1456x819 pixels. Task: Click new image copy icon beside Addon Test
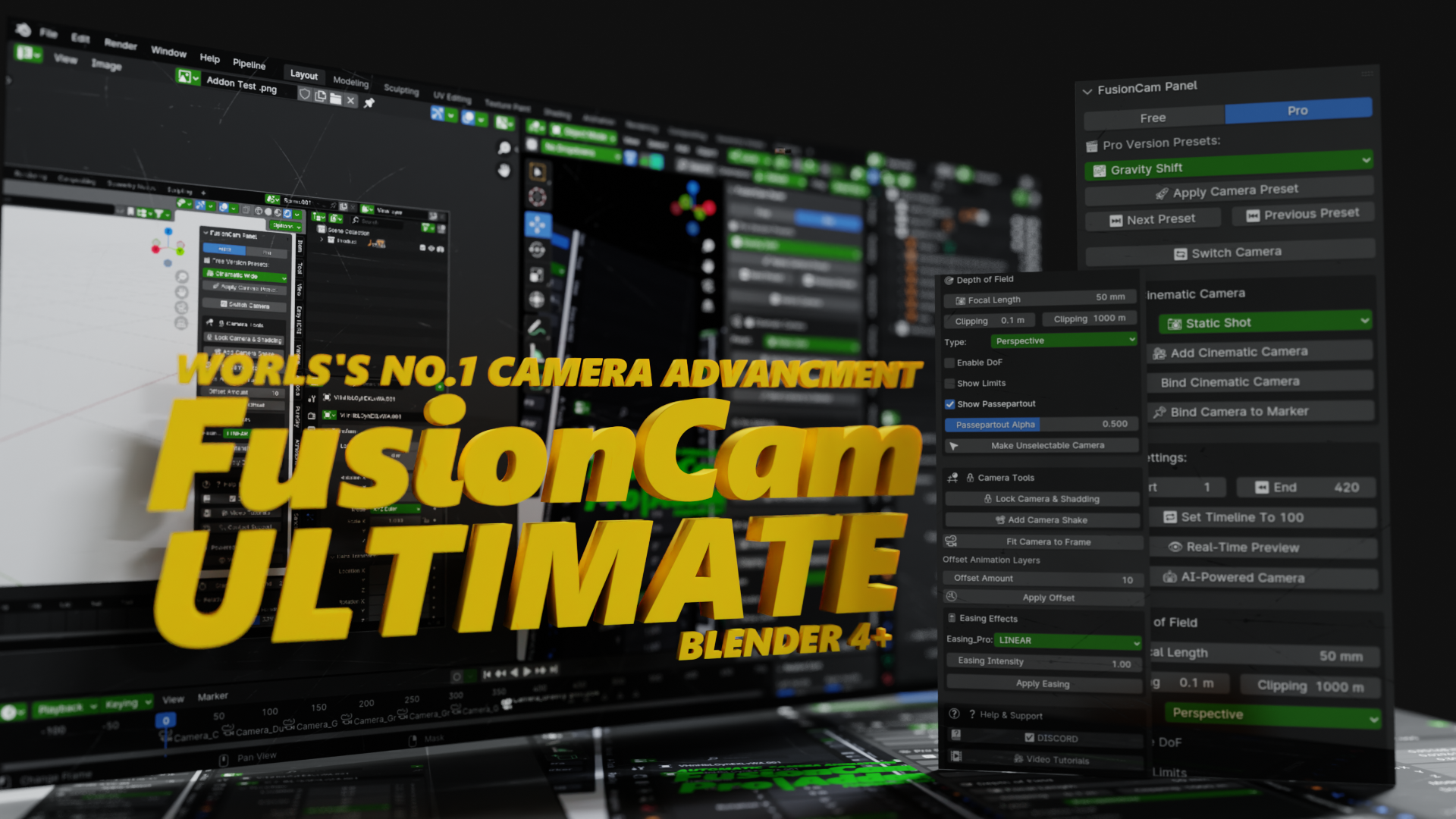click(321, 96)
